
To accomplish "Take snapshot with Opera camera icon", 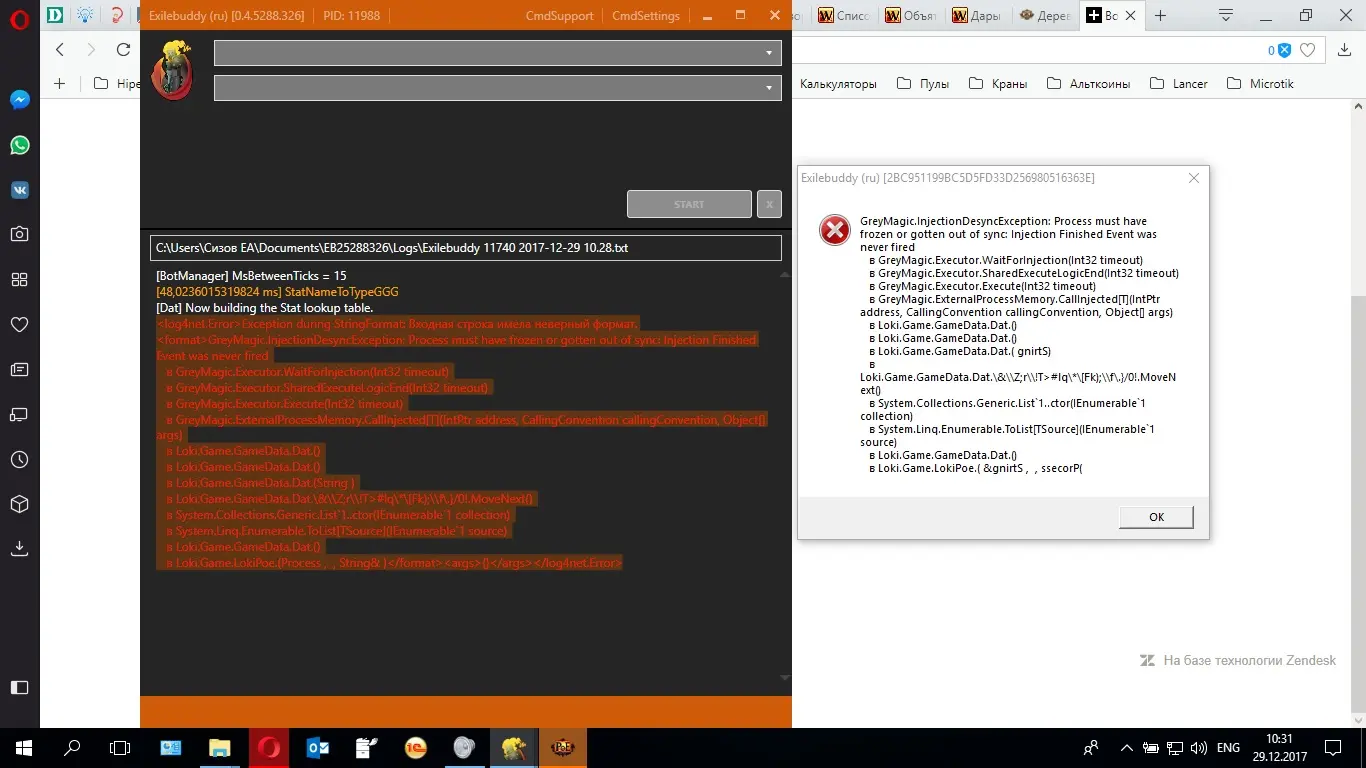I will (x=19, y=234).
